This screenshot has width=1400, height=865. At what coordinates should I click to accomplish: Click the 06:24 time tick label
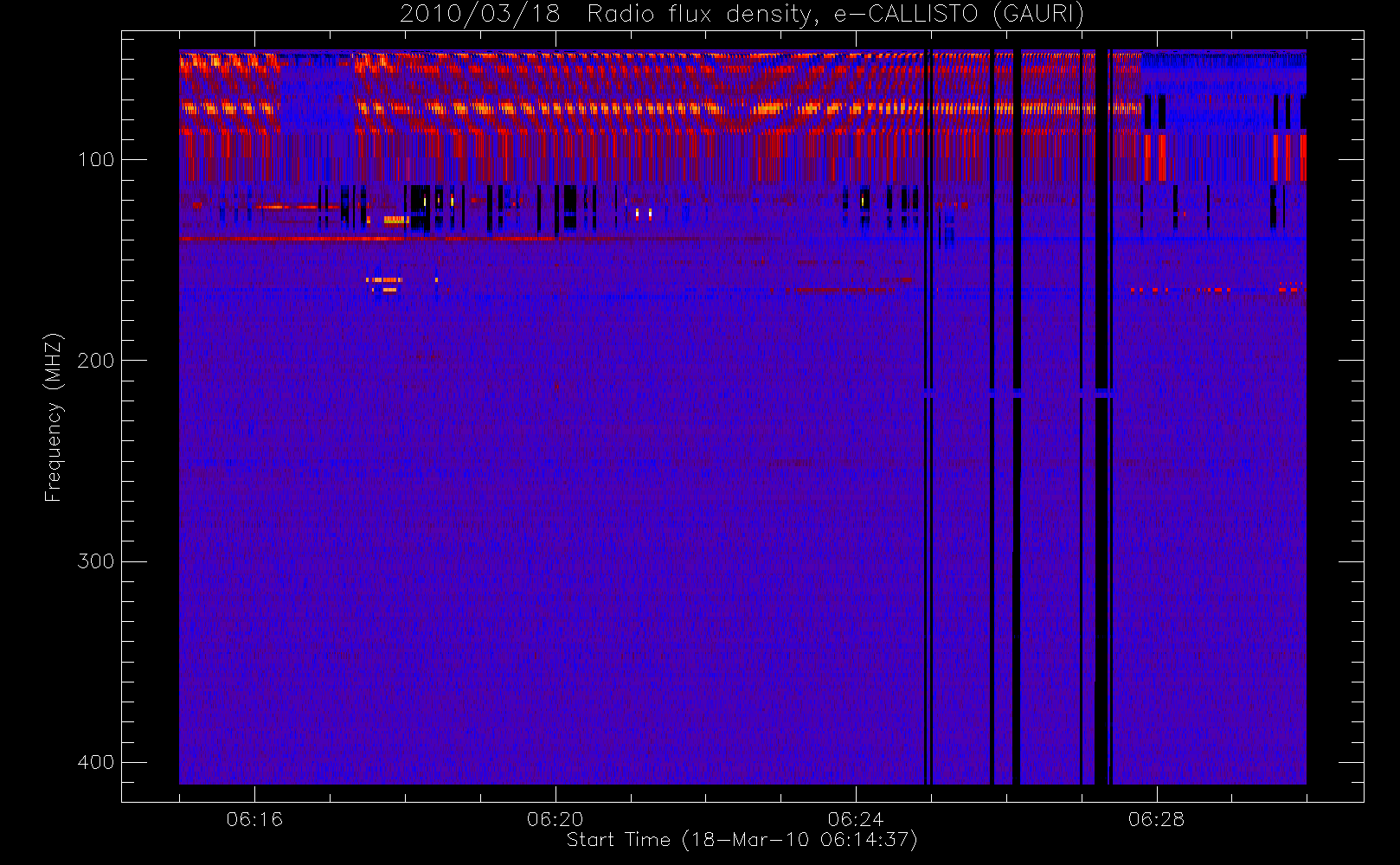click(856, 819)
